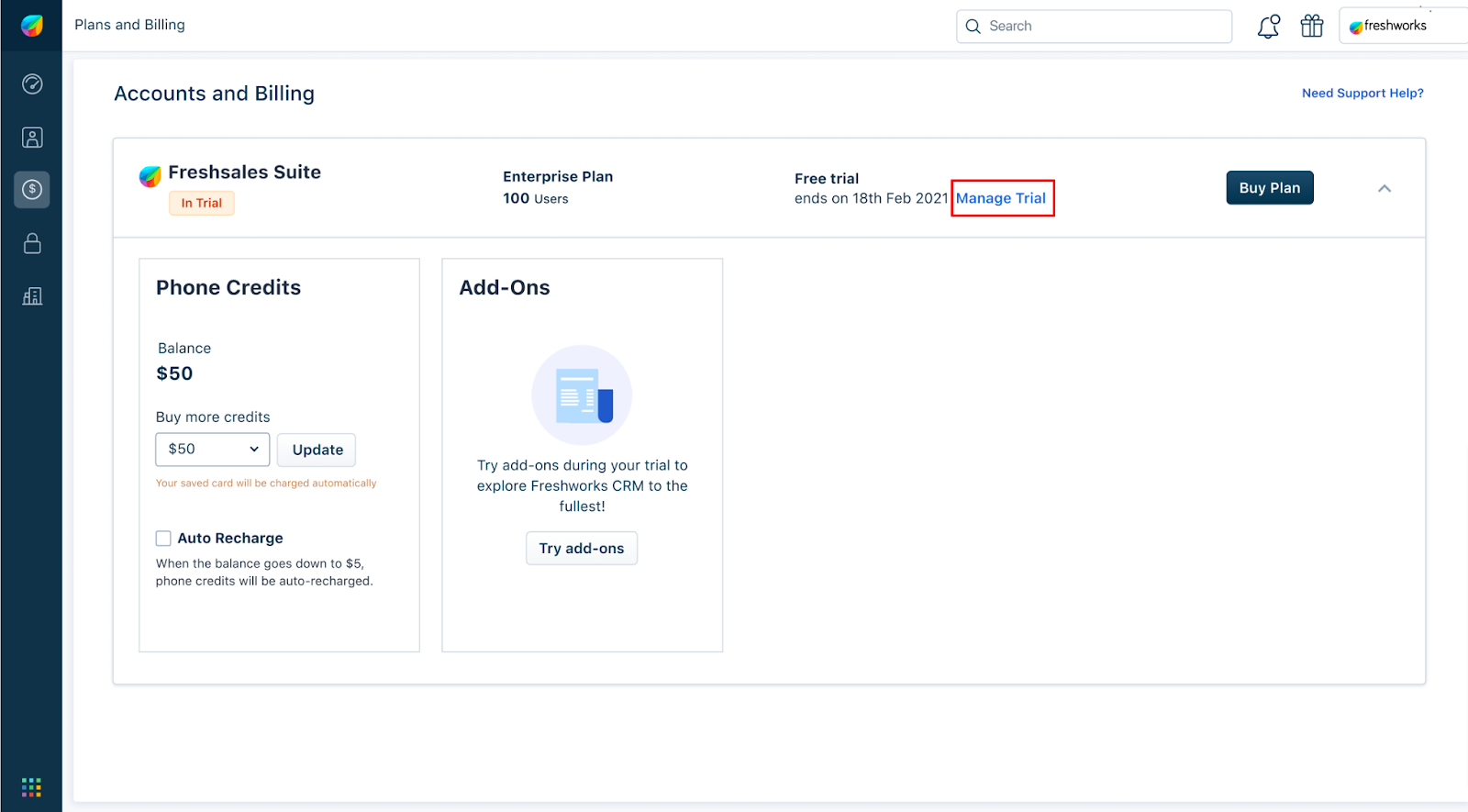Click the saved card charge notice
This screenshot has width=1468, height=812.
266,483
